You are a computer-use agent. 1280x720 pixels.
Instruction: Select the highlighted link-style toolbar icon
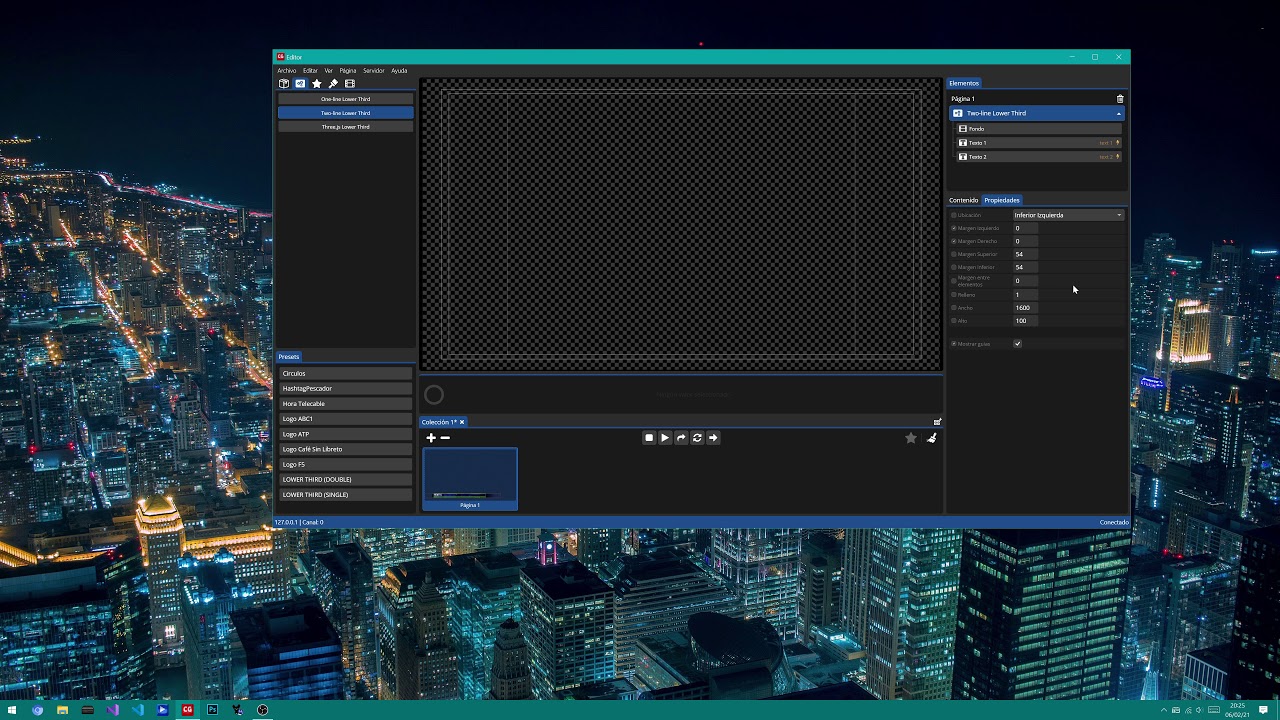pyautogui.click(x=300, y=84)
